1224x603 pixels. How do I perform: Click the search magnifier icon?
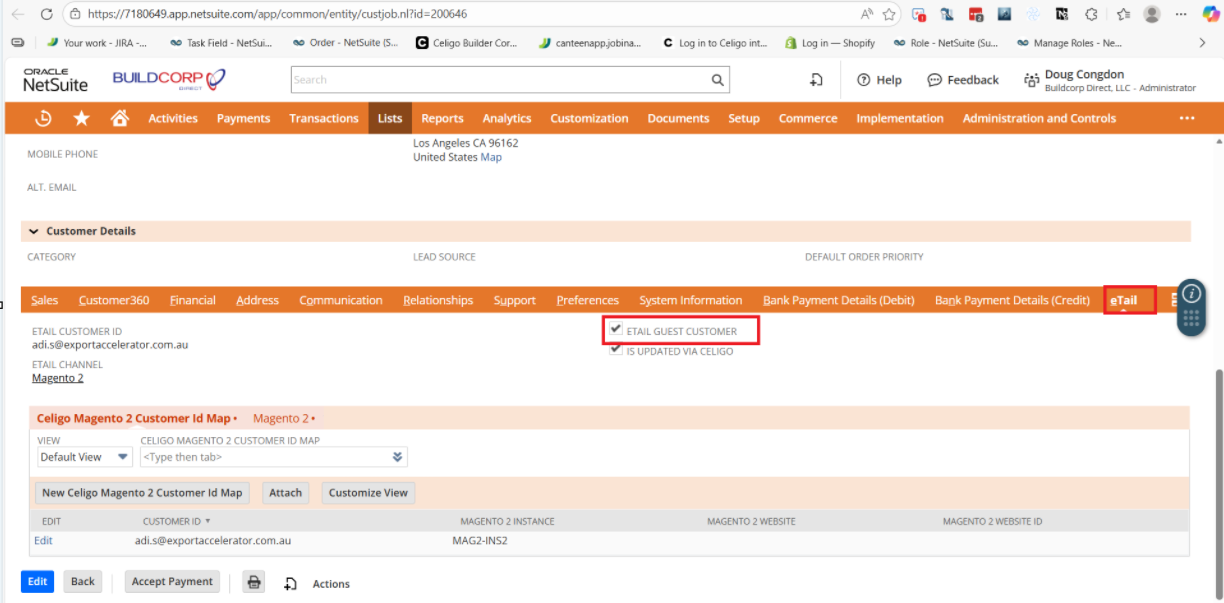pos(717,80)
